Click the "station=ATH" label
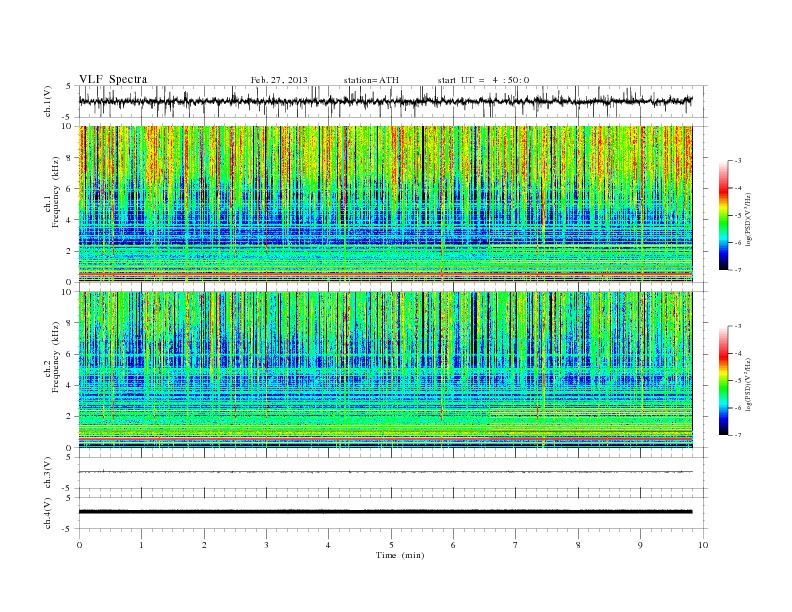792x612 pixels. tap(371, 80)
